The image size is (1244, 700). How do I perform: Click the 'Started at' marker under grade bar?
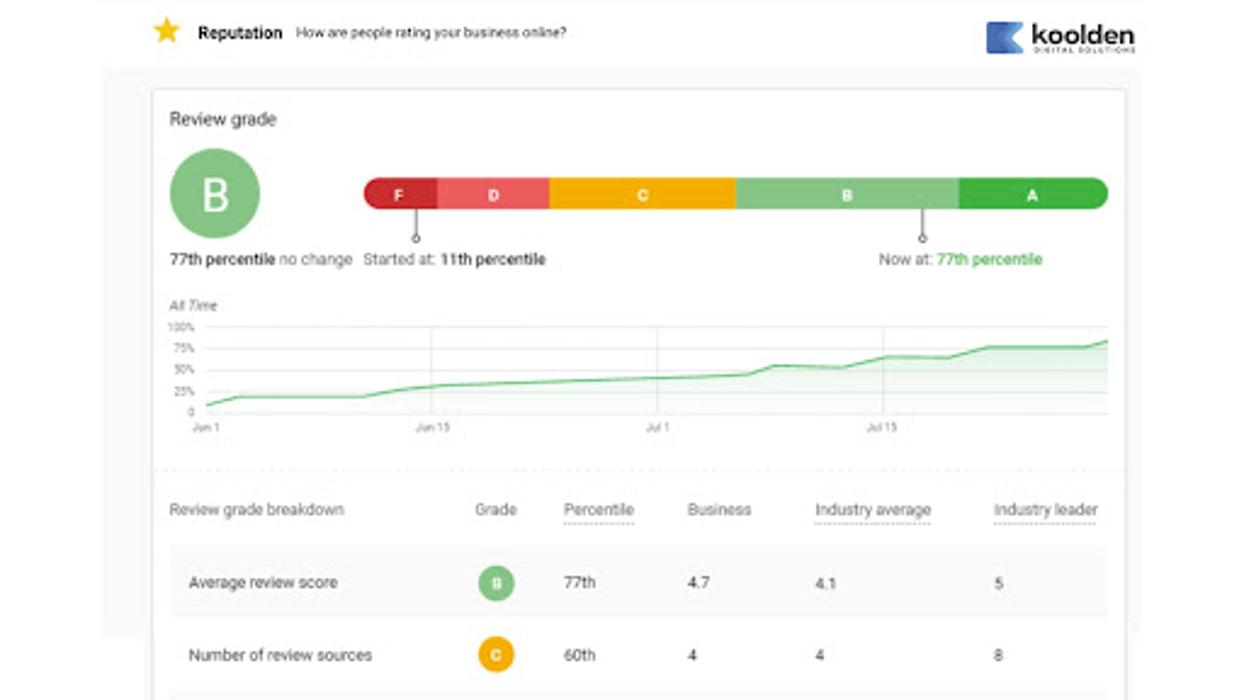pos(416,238)
